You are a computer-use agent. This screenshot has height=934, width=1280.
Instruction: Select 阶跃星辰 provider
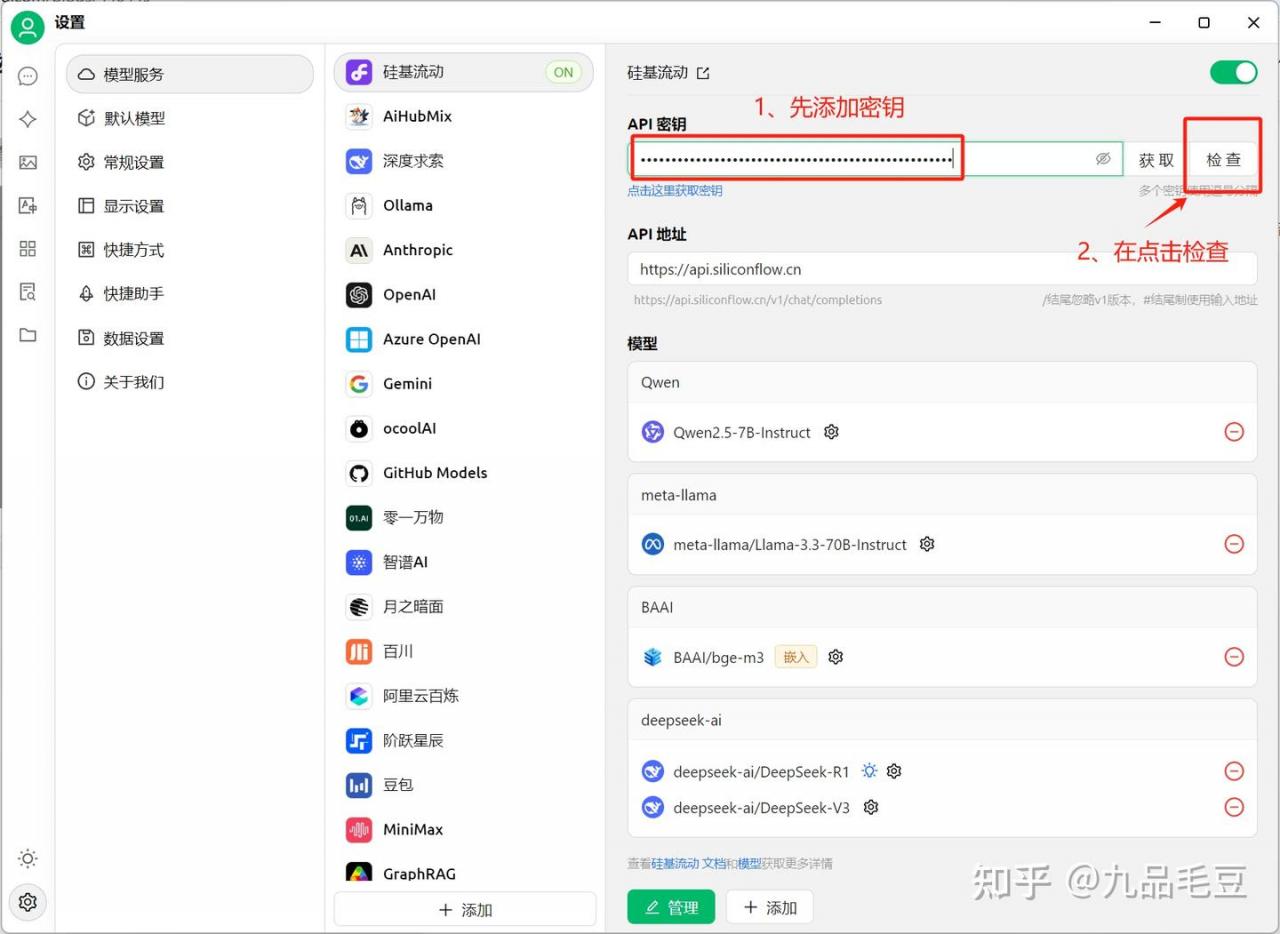click(464, 740)
